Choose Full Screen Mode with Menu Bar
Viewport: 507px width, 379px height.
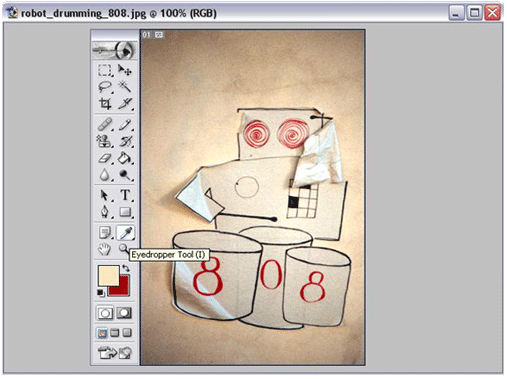(x=115, y=333)
